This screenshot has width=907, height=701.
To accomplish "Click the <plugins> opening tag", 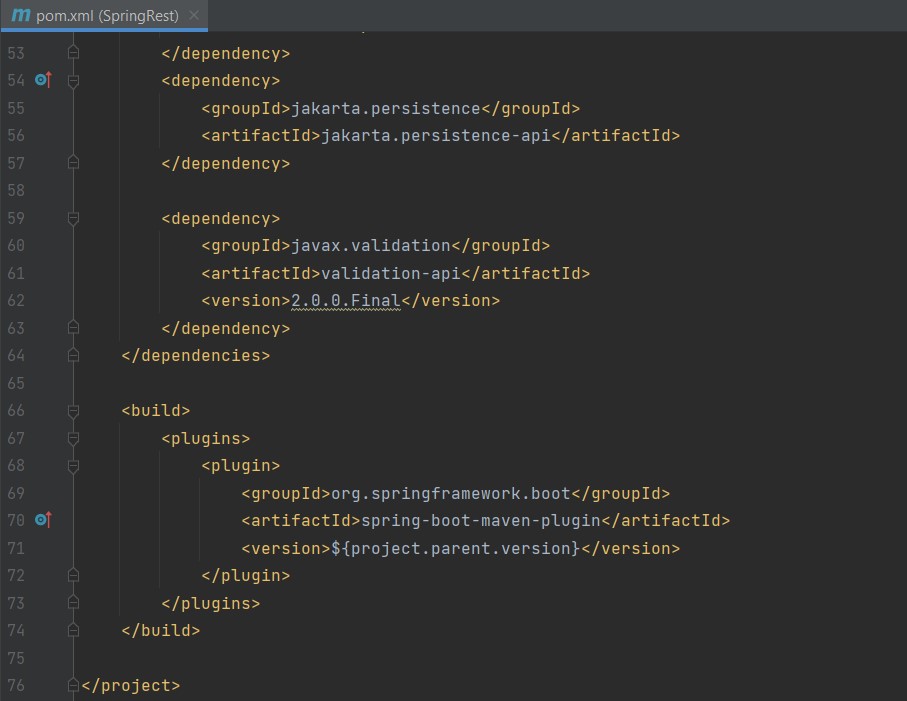I will [x=206, y=438].
